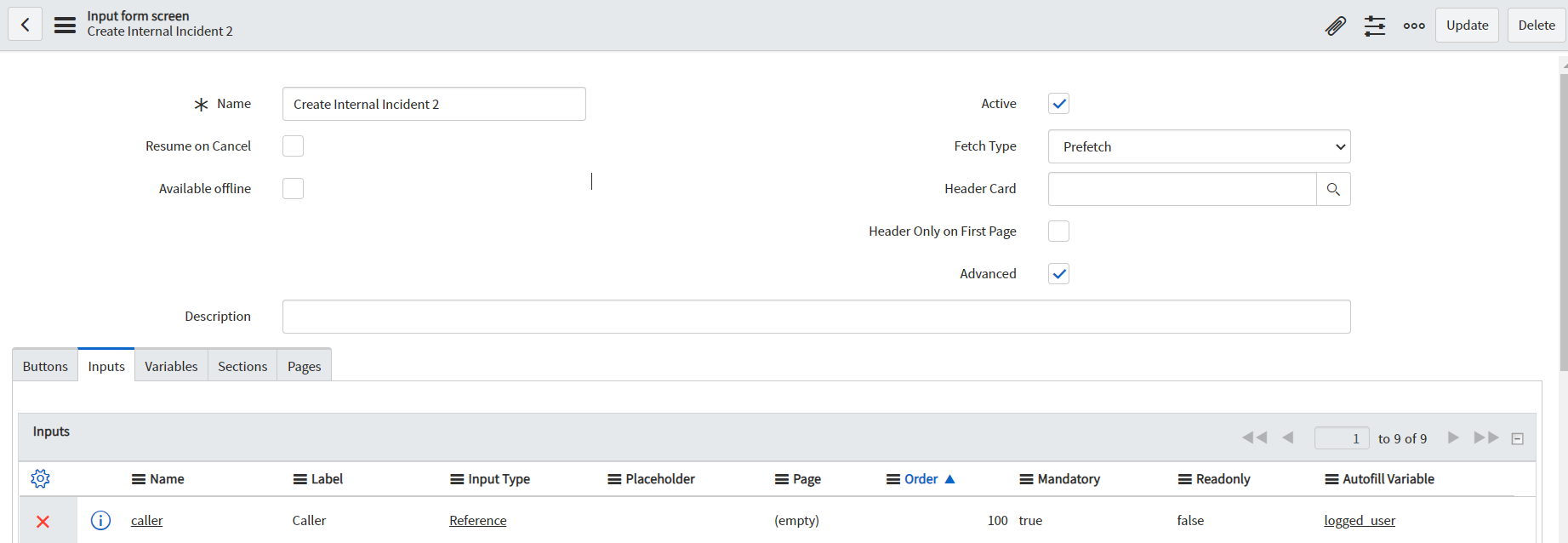Screen dimensions: 1568x543
Task: Open the Autofill Variable column menu icon
Action: point(1332,479)
